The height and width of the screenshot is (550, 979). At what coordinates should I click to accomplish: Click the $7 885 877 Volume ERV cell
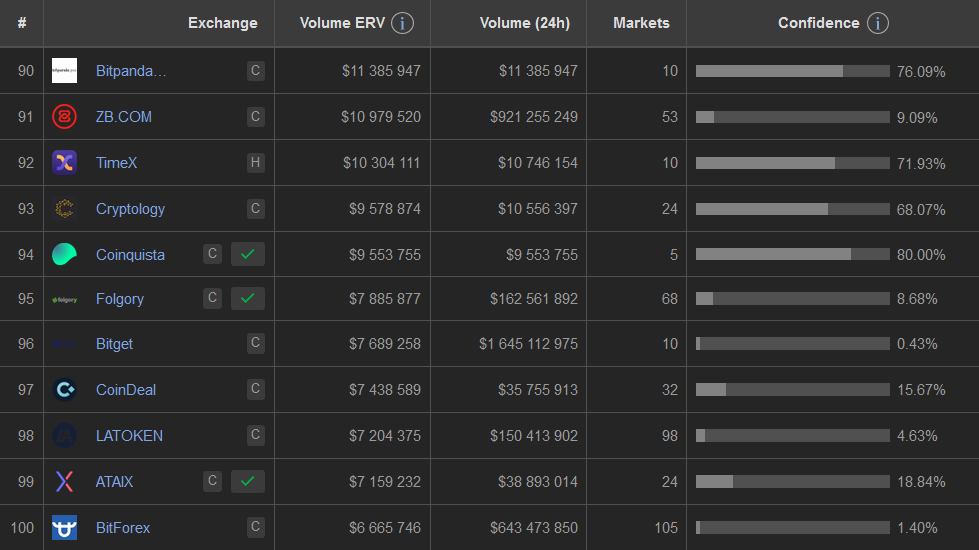tap(385, 299)
